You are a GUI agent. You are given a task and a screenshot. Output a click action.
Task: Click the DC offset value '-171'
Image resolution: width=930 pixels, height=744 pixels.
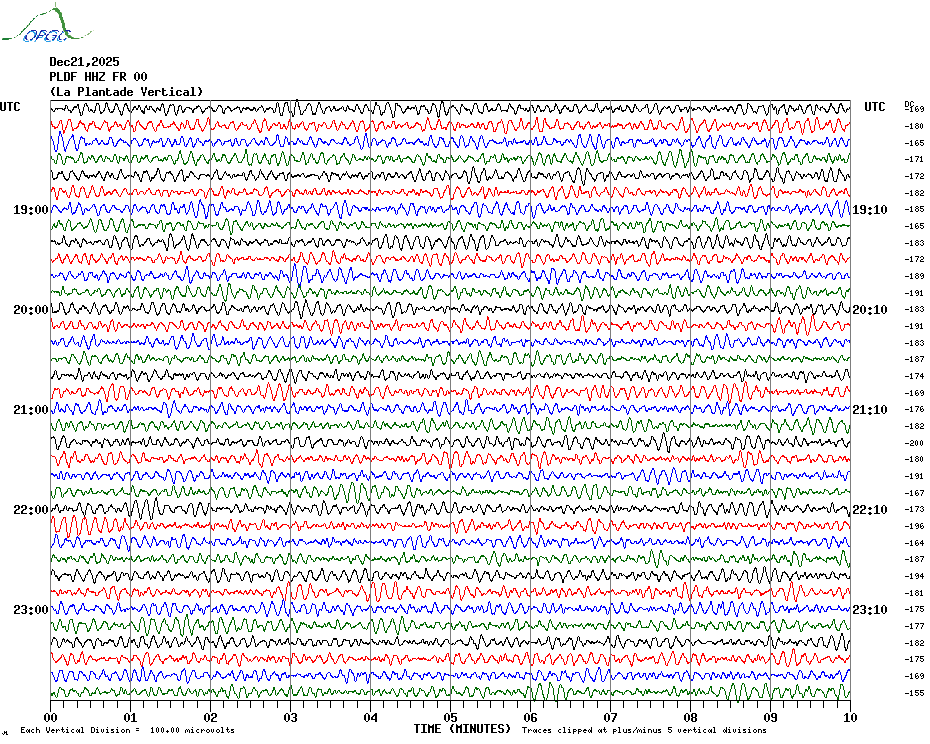click(x=914, y=160)
